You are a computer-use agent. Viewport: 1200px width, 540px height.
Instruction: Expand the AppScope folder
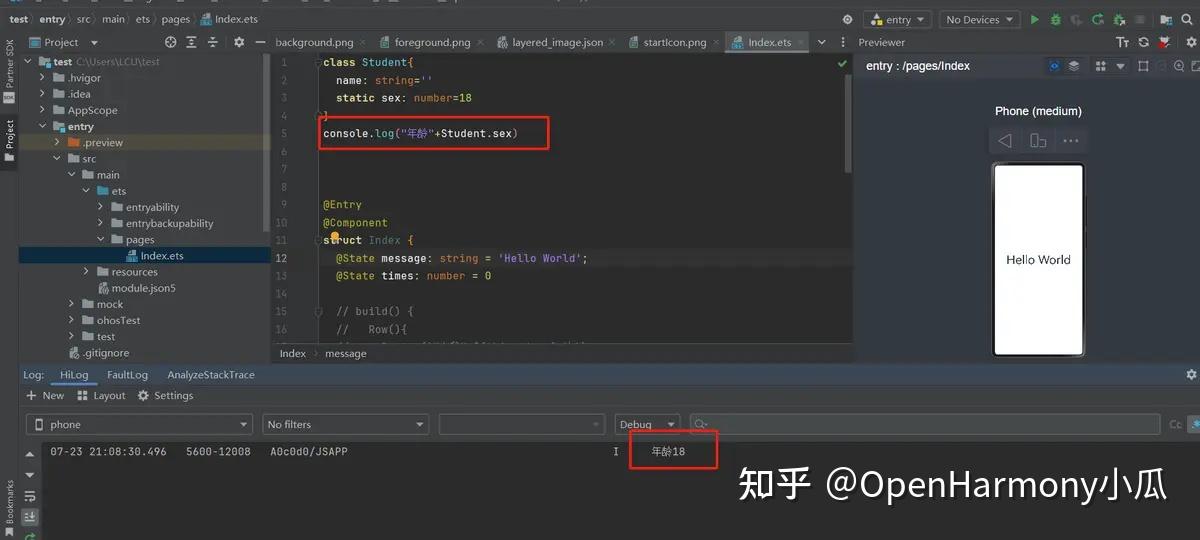43,110
